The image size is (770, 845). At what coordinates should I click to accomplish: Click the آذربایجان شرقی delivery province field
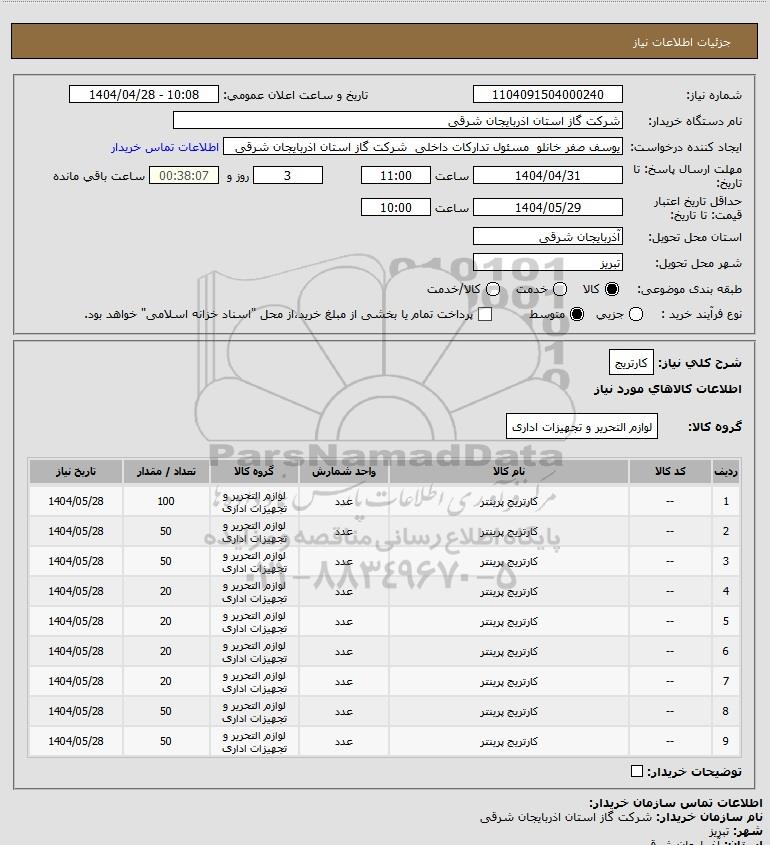point(547,237)
